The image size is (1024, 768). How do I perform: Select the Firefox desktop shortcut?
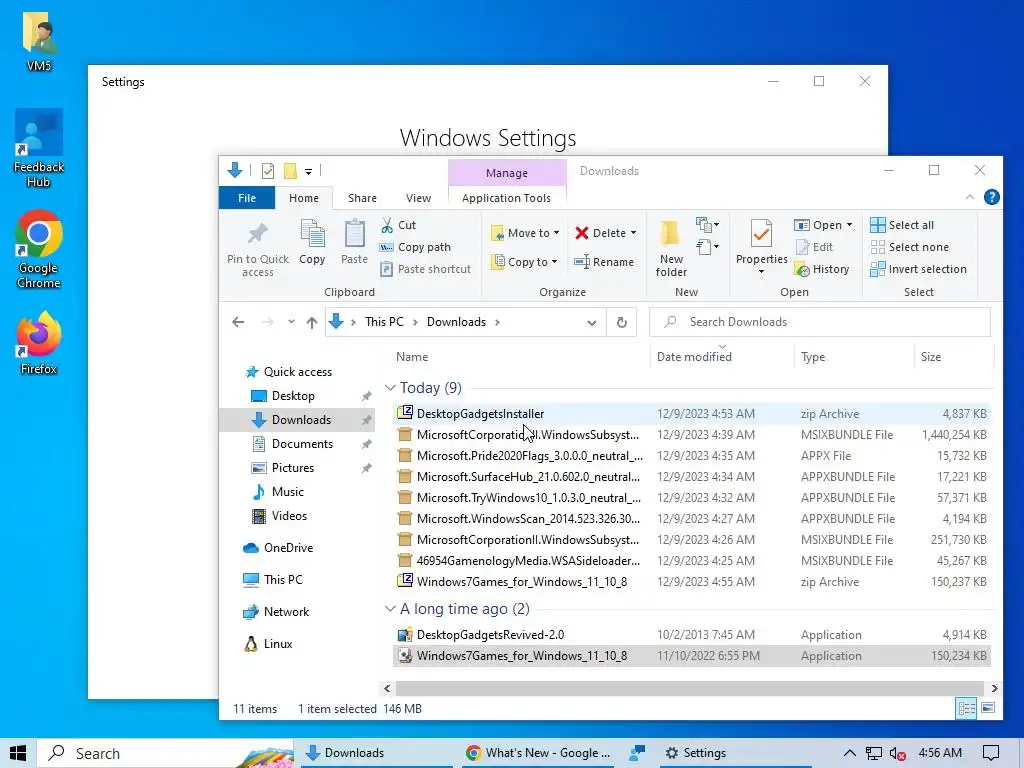point(39,344)
